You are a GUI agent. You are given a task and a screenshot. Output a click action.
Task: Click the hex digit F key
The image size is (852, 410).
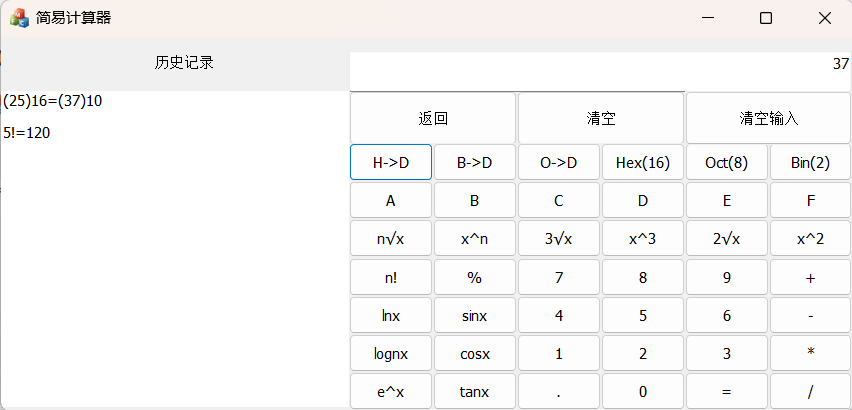click(x=810, y=201)
